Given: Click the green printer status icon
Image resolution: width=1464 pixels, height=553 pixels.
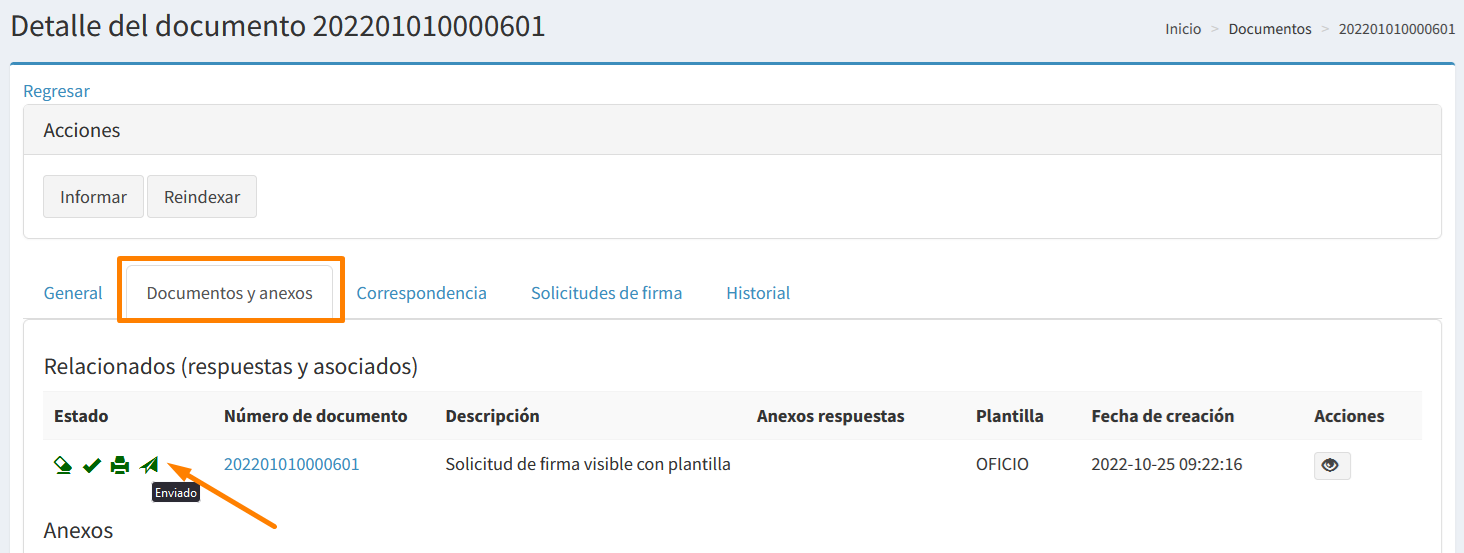Looking at the screenshot, I should 120,465.
